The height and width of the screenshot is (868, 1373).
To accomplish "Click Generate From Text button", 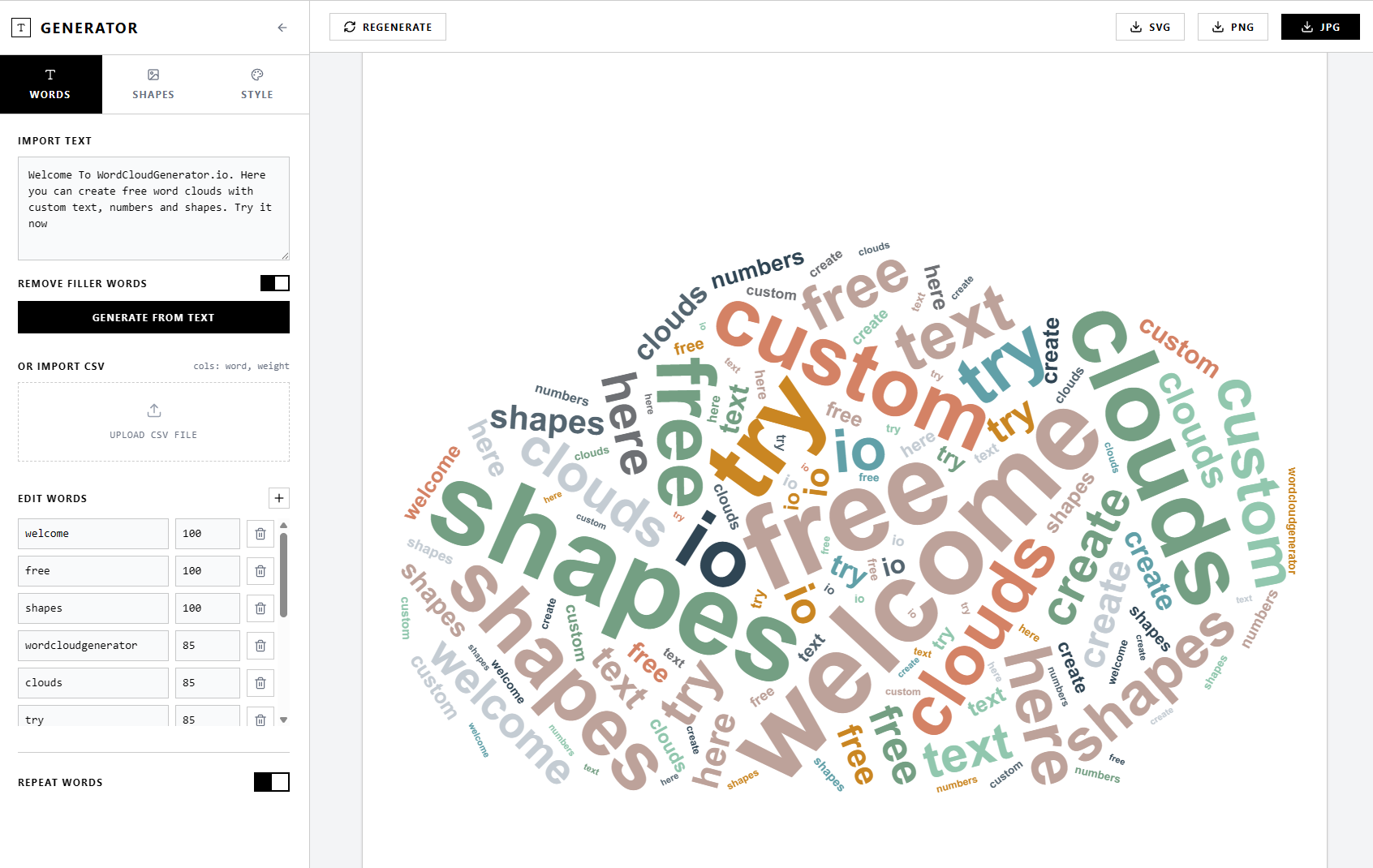I will tap(153, 317).
